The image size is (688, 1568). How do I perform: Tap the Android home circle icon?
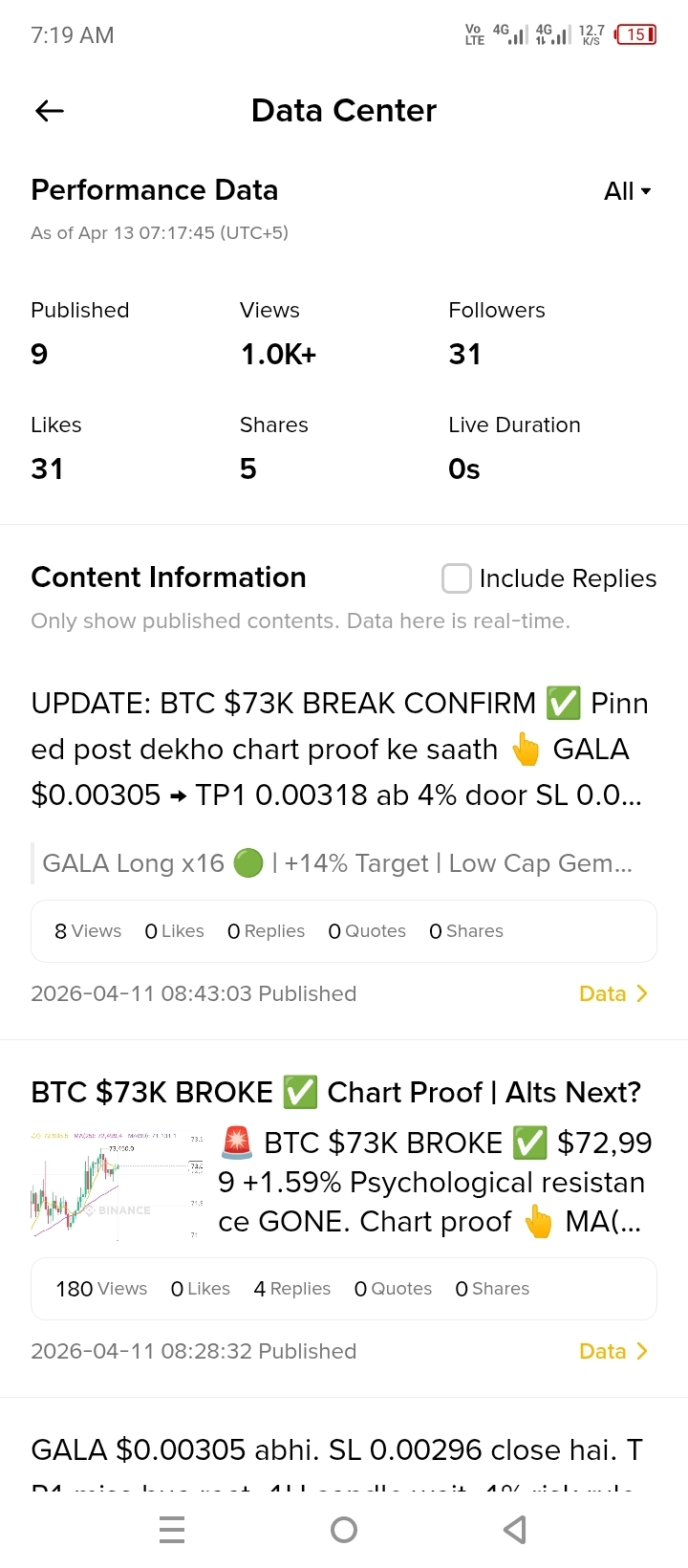point(344,1530)
